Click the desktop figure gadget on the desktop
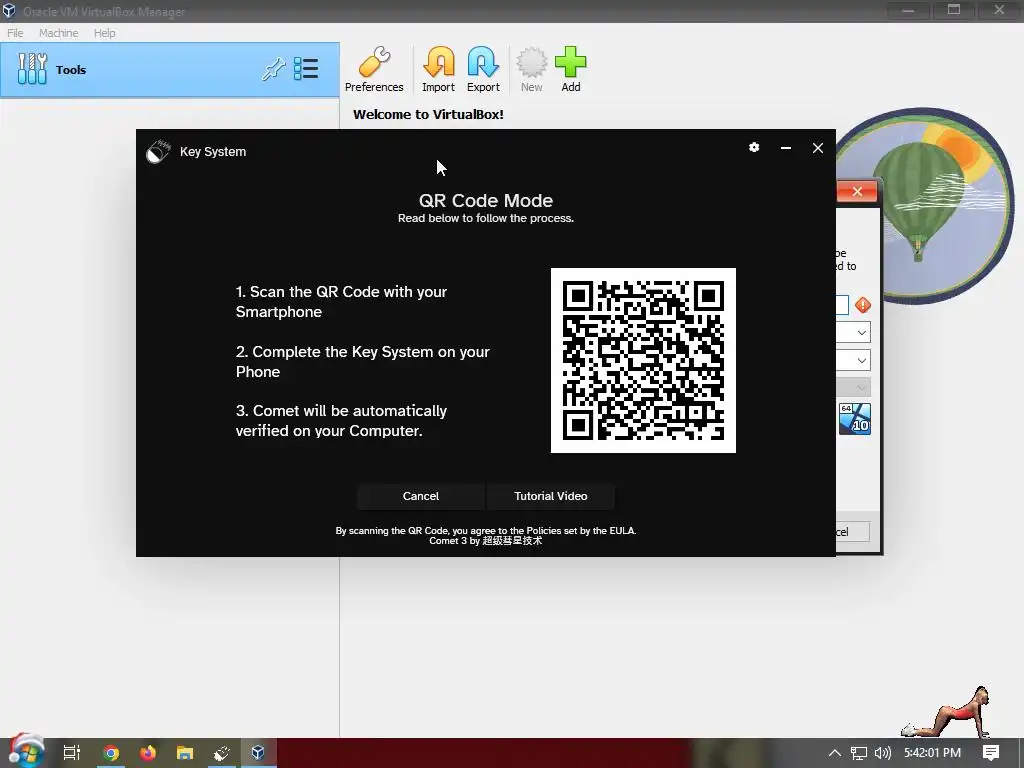The height and width of the screenshot is (768, 1024). (947, 712)
